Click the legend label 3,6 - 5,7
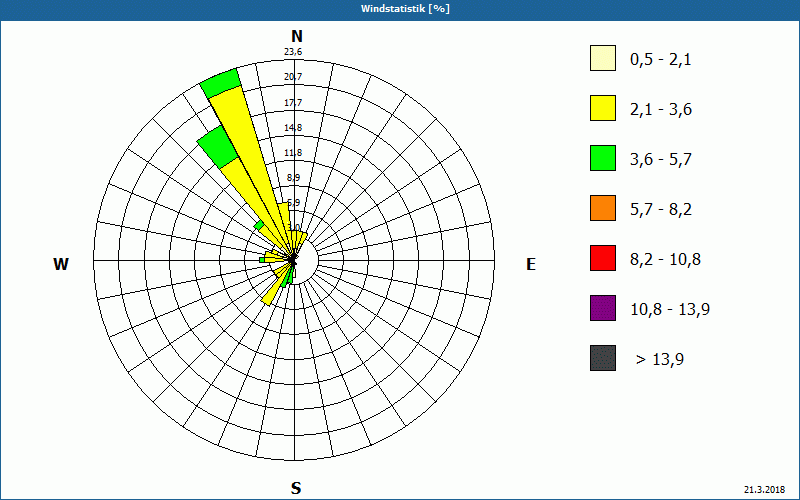 (661, 160)
